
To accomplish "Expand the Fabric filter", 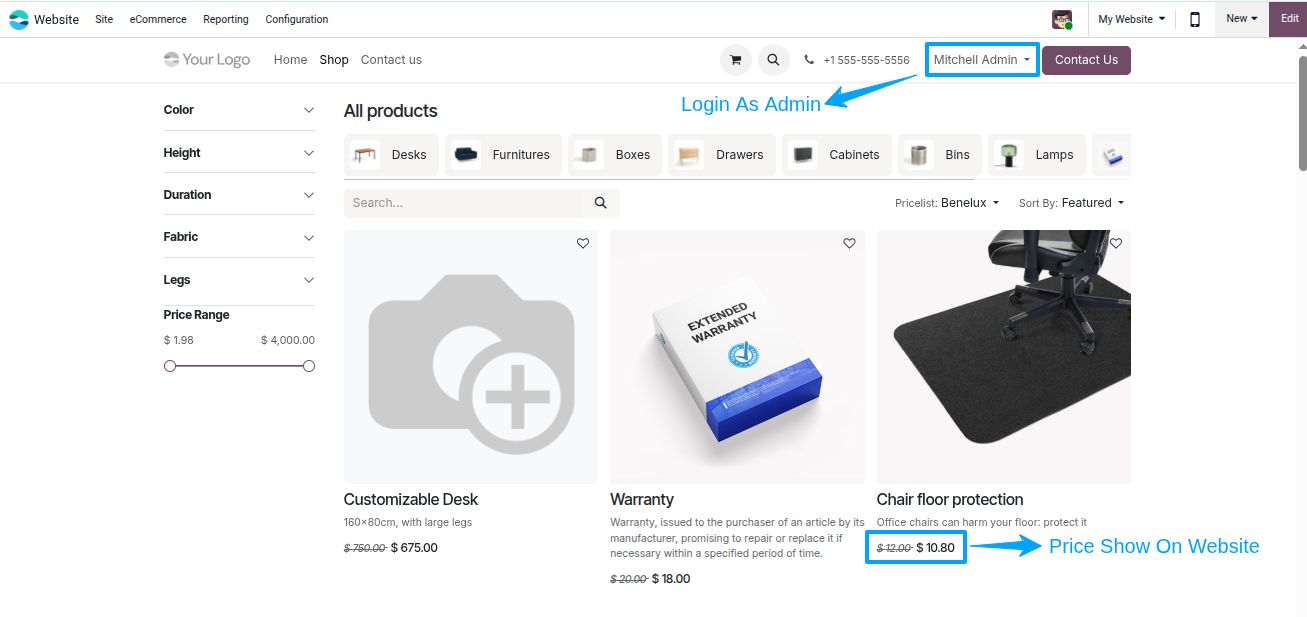I will click(x=239, y=237).
